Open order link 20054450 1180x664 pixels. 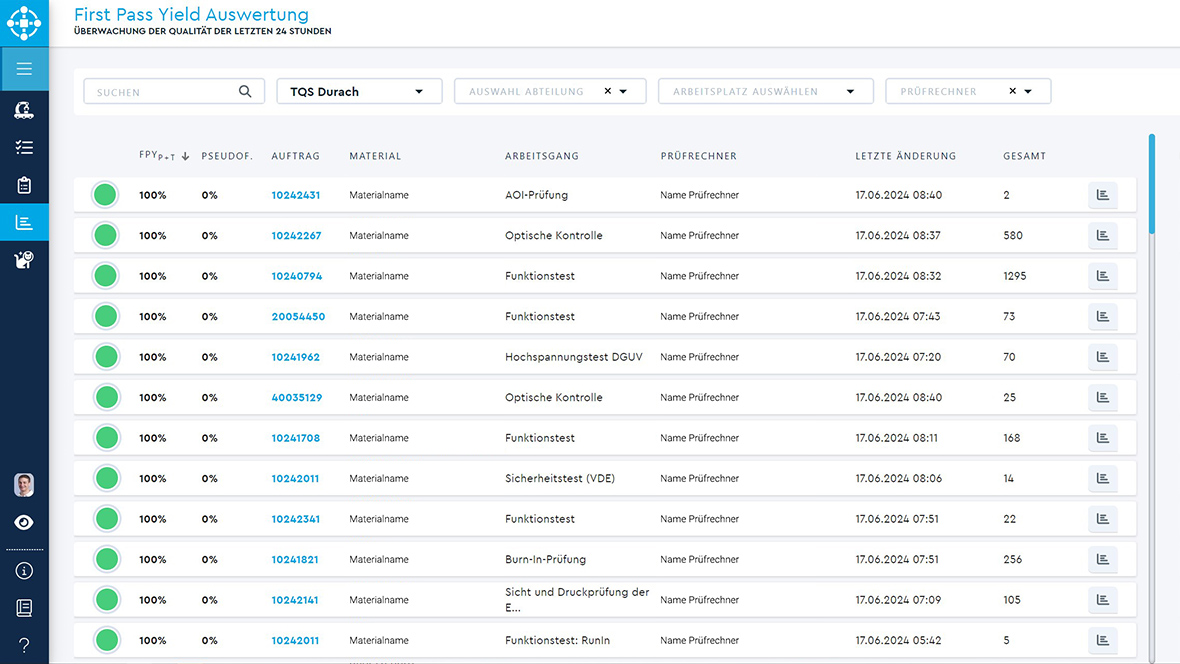[x=298, y=317]
